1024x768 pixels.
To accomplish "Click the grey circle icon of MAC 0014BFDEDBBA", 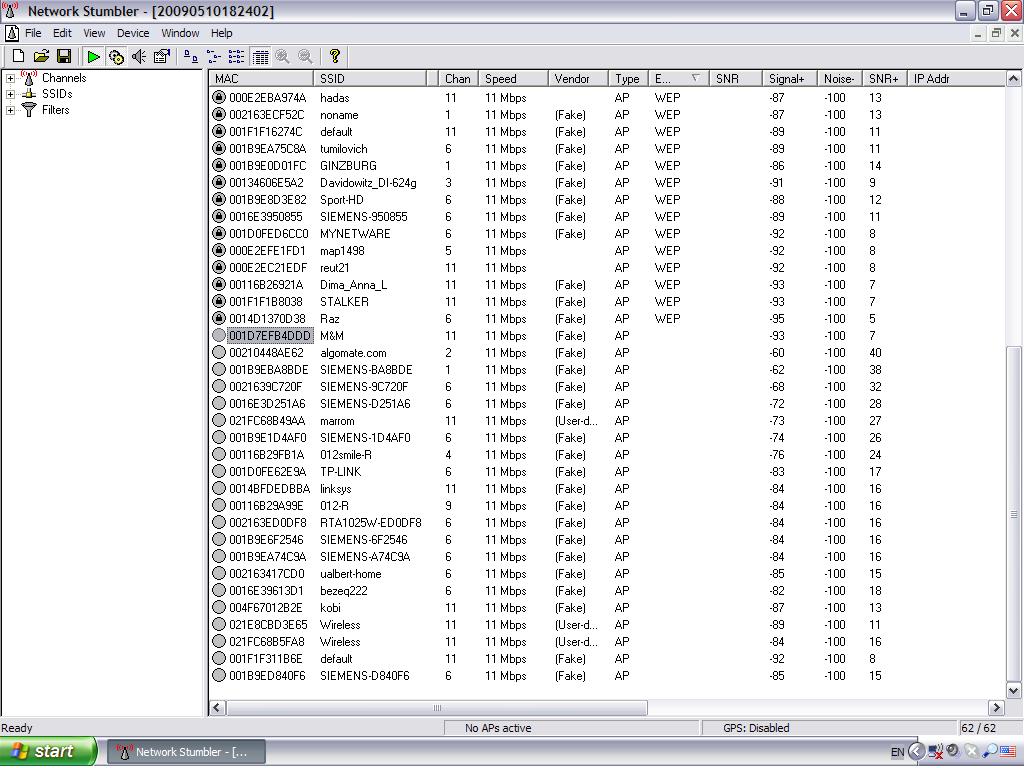I will point(219,488).
